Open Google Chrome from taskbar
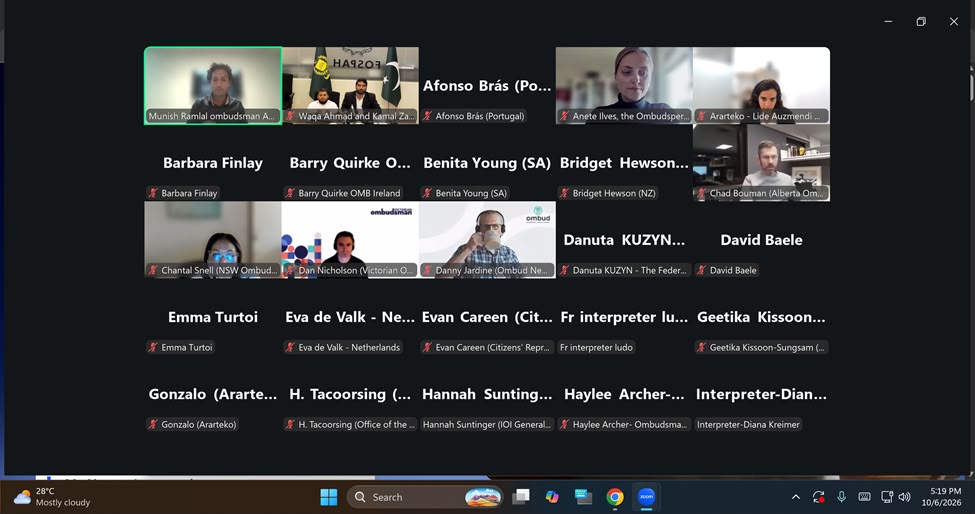Screen dimensions: 975x514 (x=615, y=497)
